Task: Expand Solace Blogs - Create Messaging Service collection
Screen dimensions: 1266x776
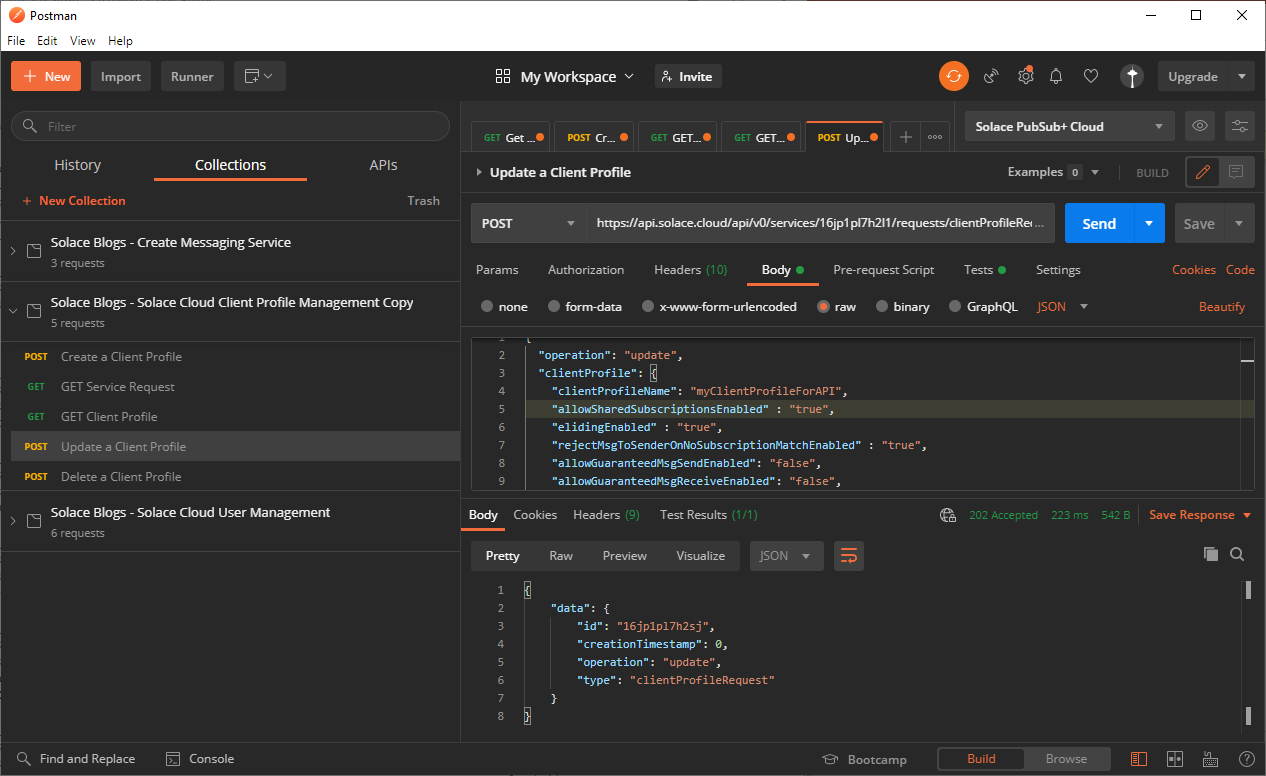Action: (13, 251)
